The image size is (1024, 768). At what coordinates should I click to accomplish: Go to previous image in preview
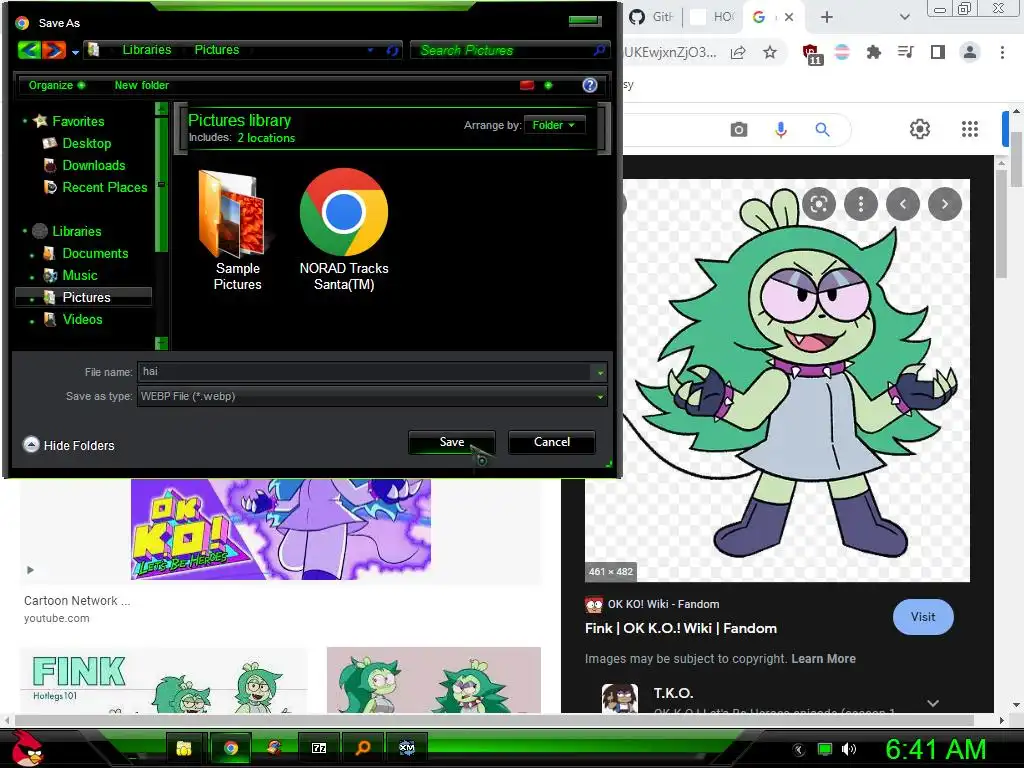coord(903,204)
